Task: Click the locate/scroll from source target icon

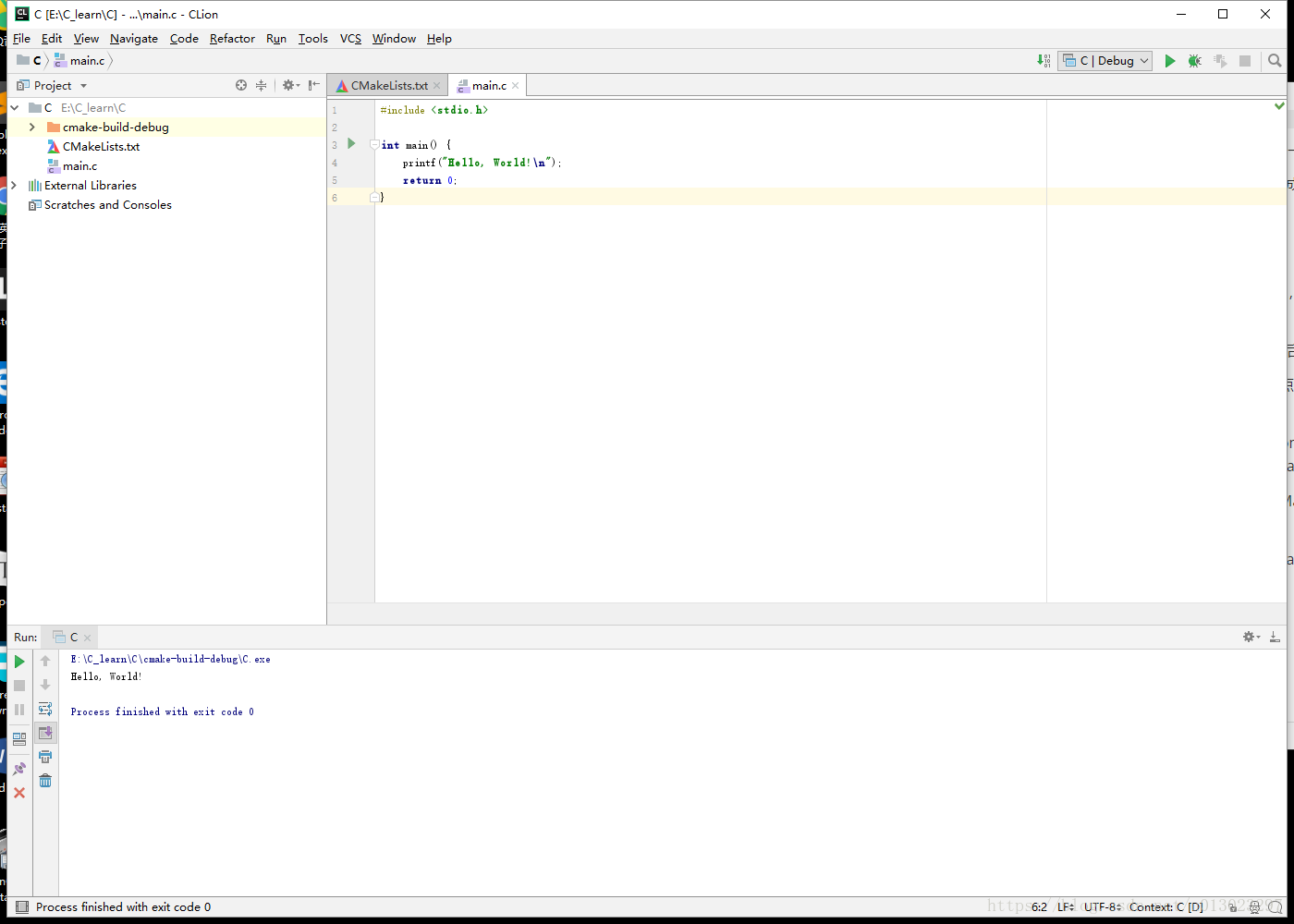Action: pyautogui.click(x=241, y=85)
